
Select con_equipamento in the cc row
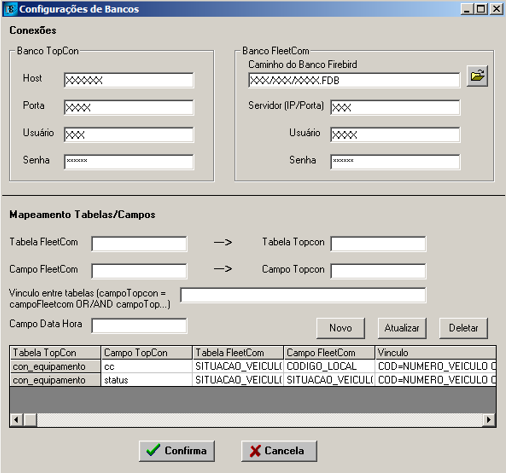(55, 367)
